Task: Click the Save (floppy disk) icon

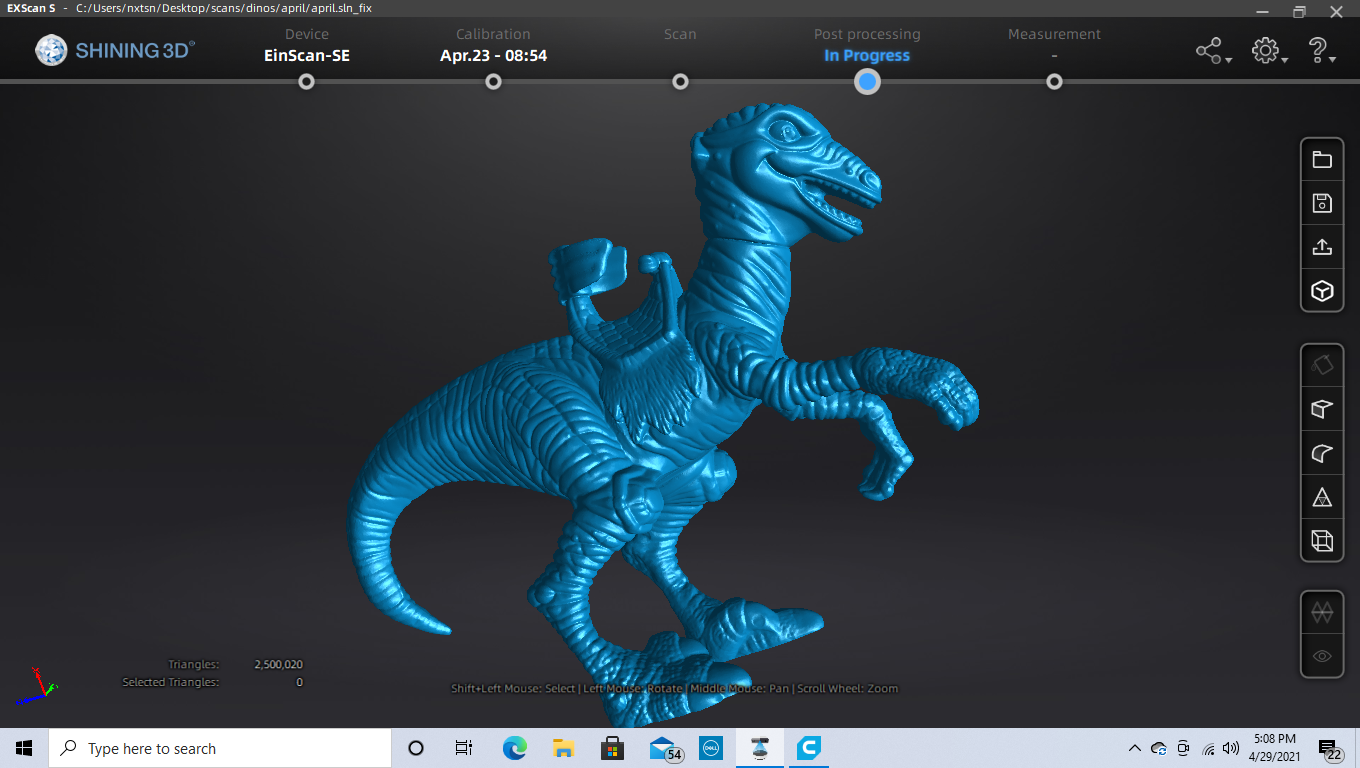Action: click(x=1322, y=203)
